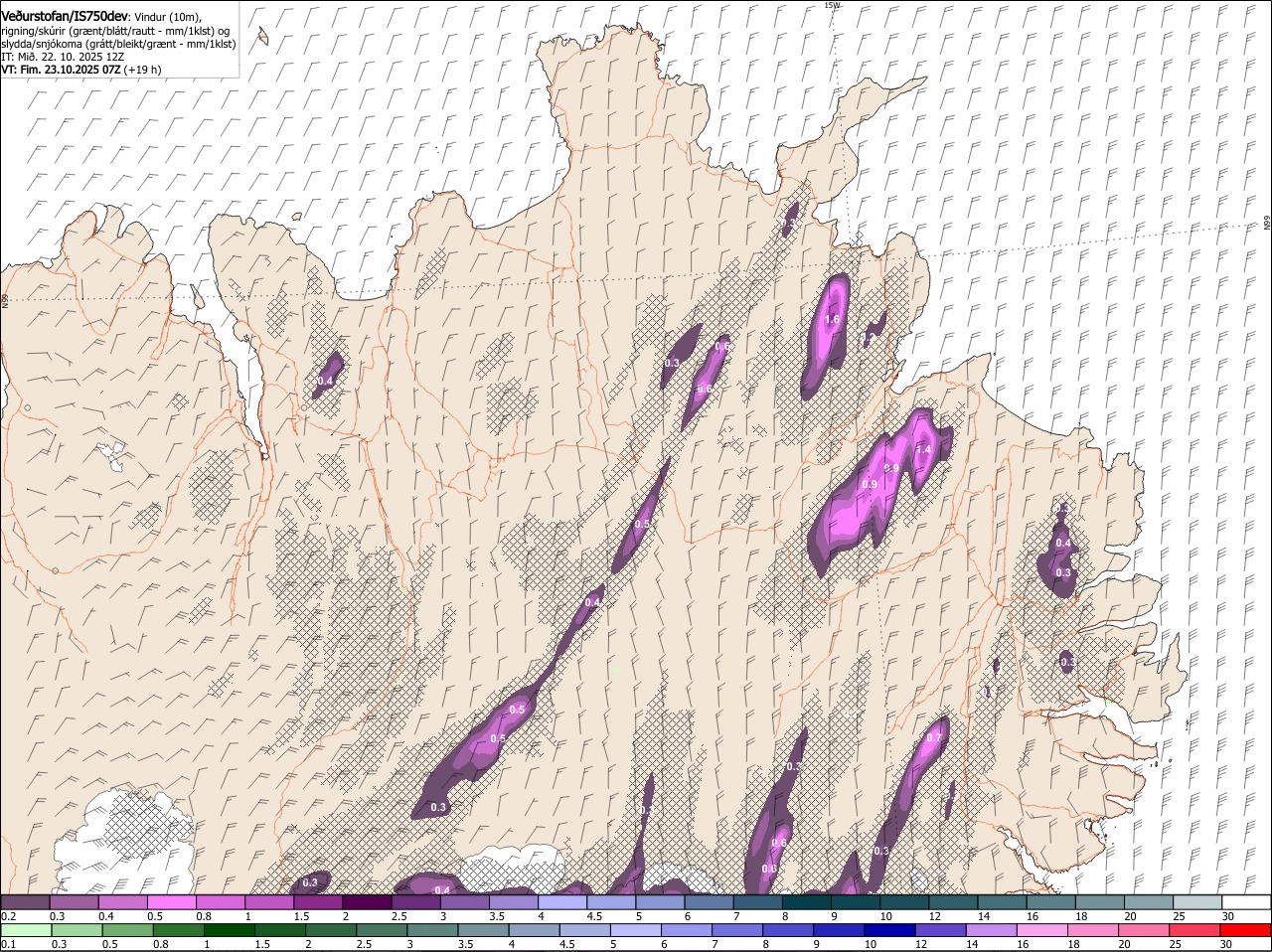The height and width of the screenshot is (952, 1272).
Task: Pick the pale pink 16–18 swatch, bottom legend row
Action: click(x=1042, y=930)
